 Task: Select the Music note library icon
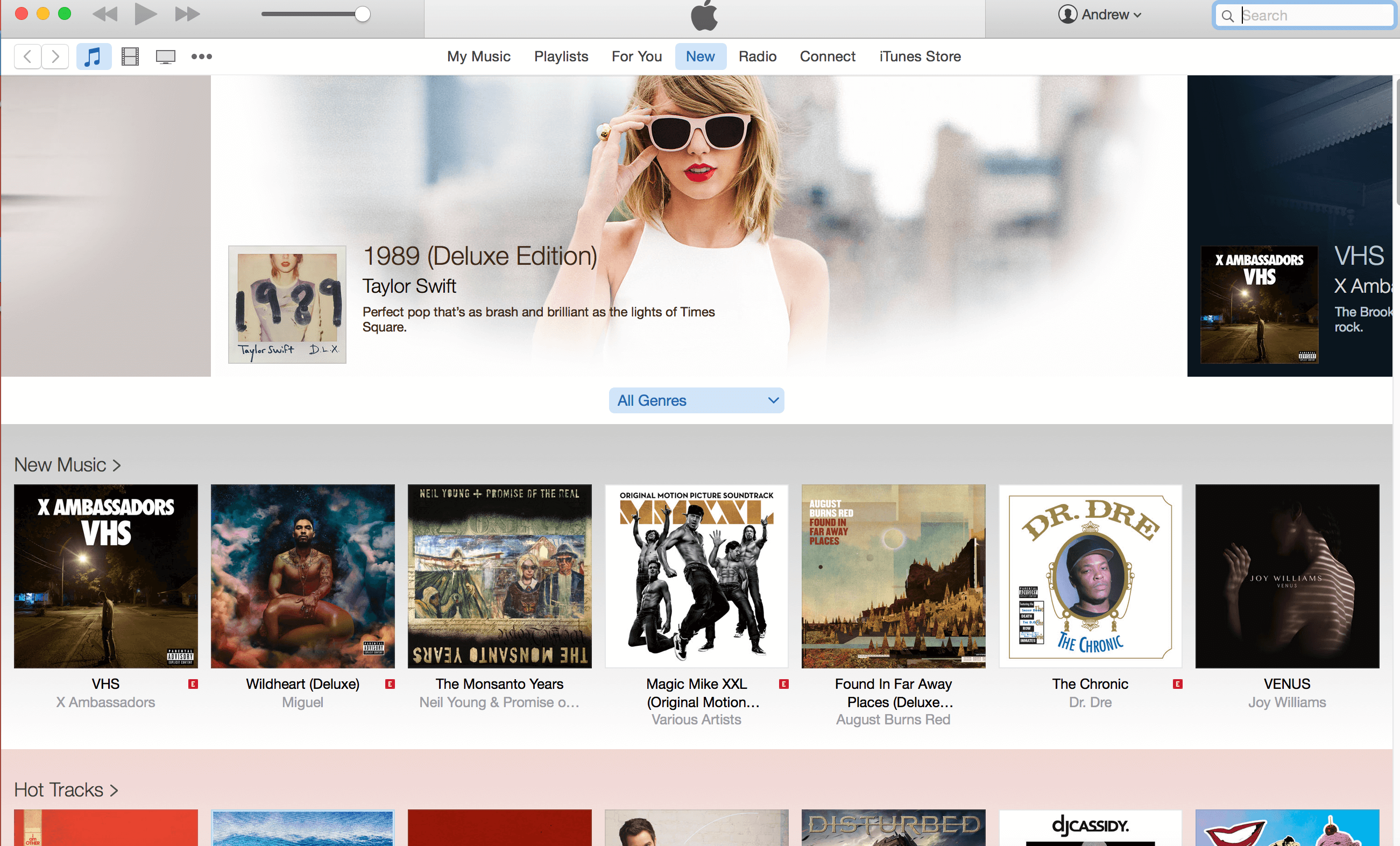[x=93, y=57]
